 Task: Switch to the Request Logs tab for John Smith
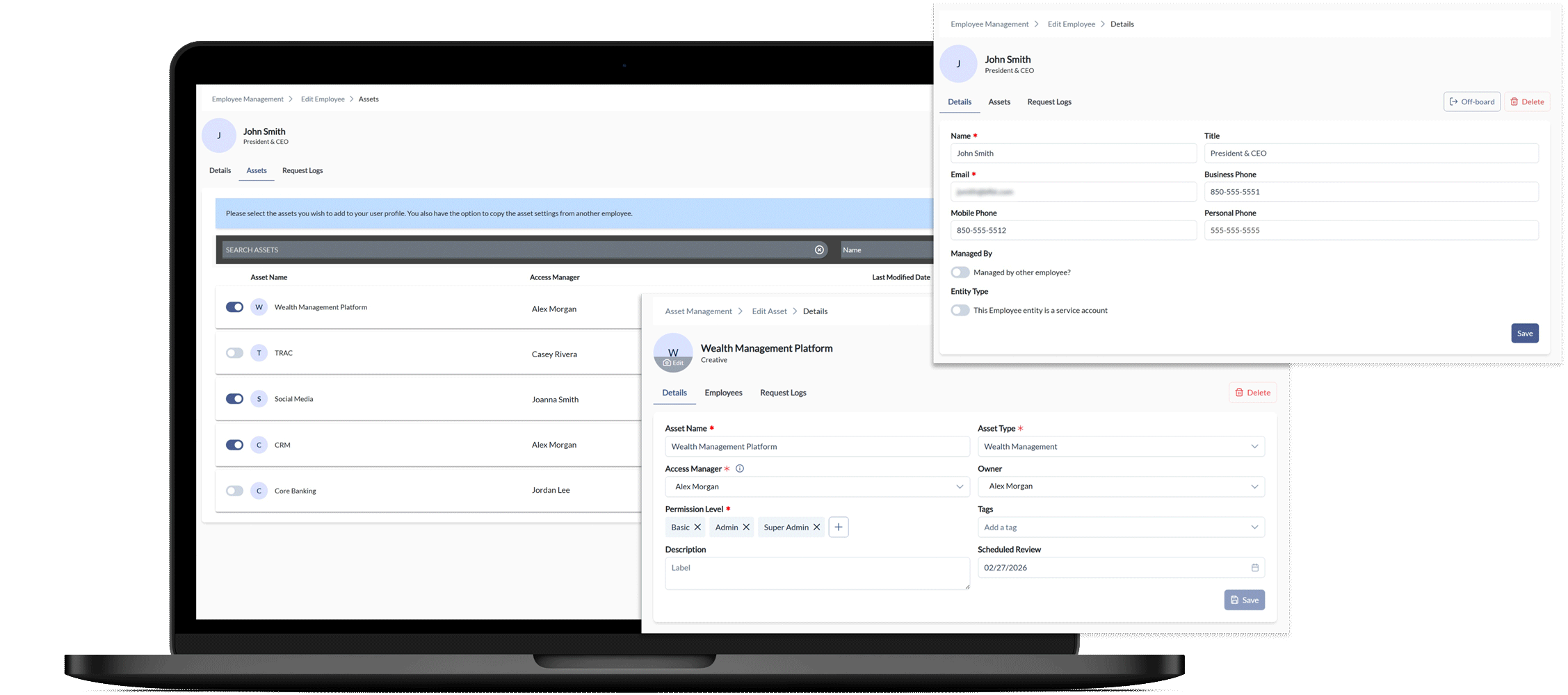[x=1049, y=102]
